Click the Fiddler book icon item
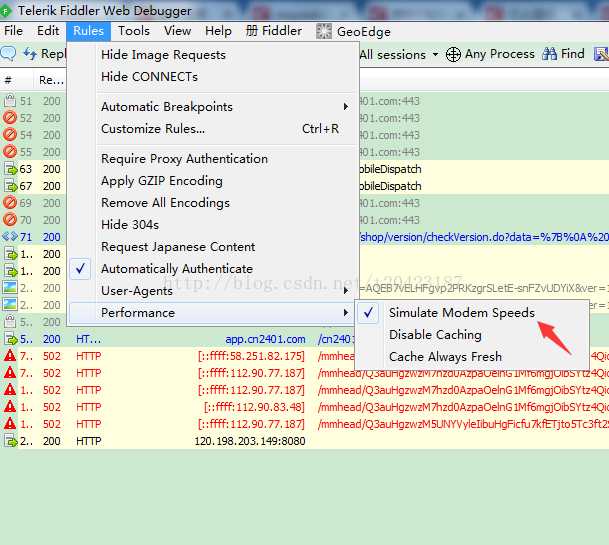609x545 pixels. click(x=274, y=31)
